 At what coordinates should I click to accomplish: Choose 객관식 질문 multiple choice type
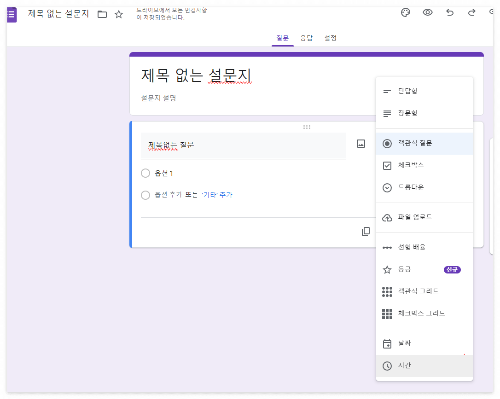[424, 144]
